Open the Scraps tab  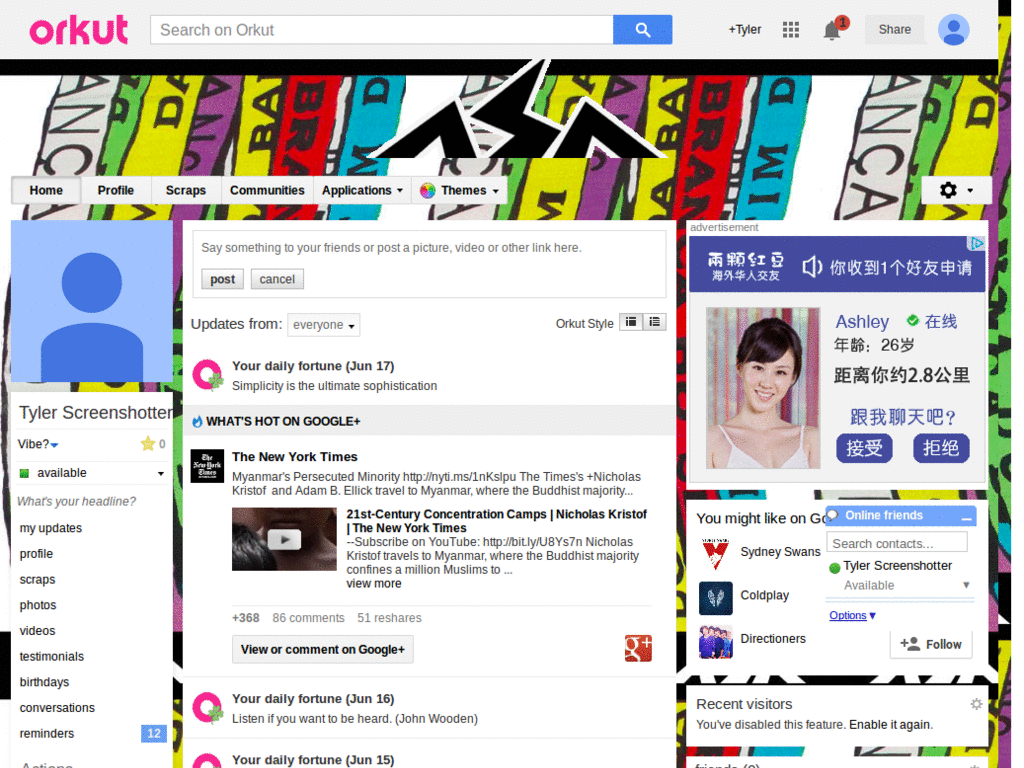click(185, 191)
